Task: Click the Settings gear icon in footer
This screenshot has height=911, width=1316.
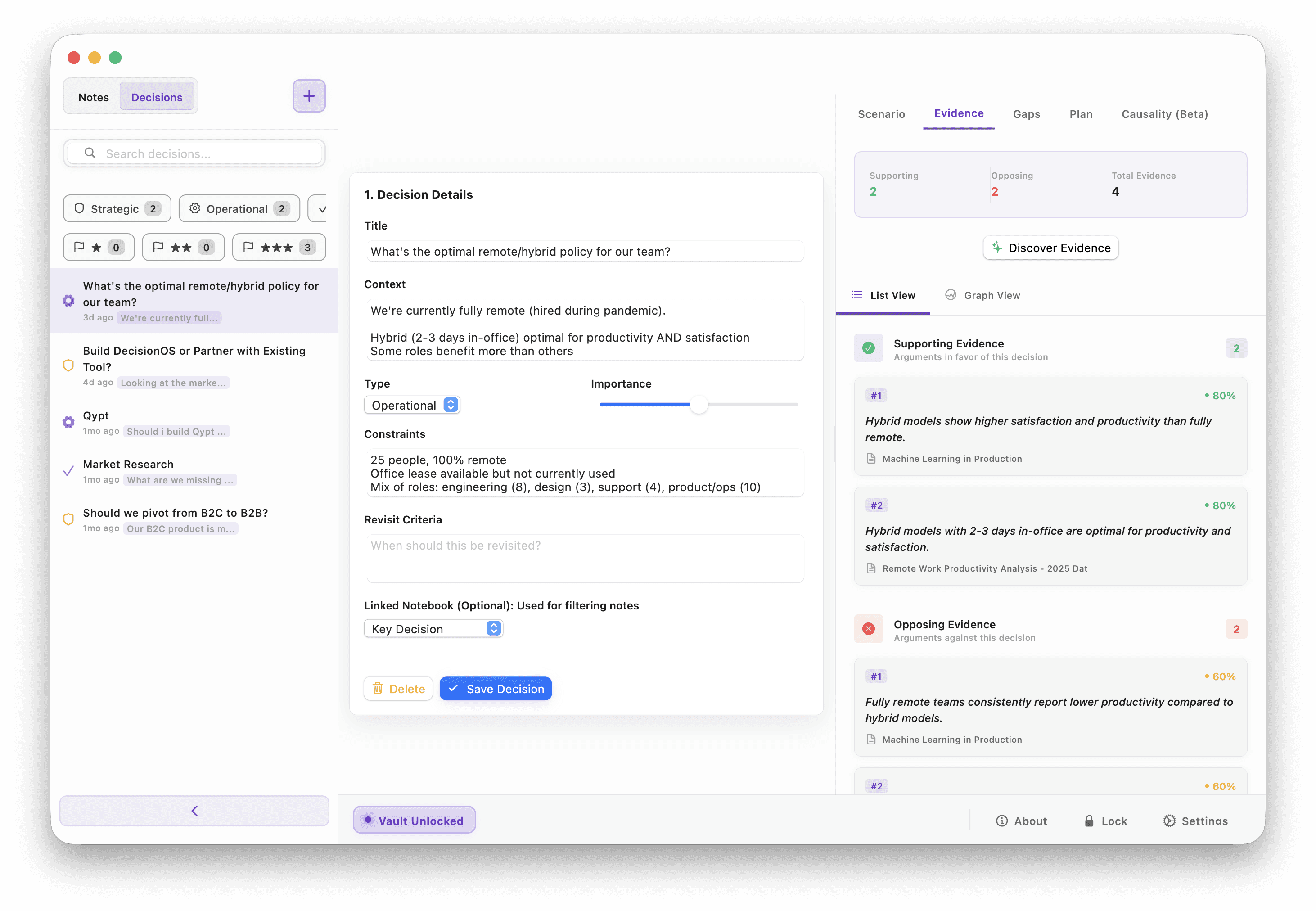Action: click(1169, 821)
